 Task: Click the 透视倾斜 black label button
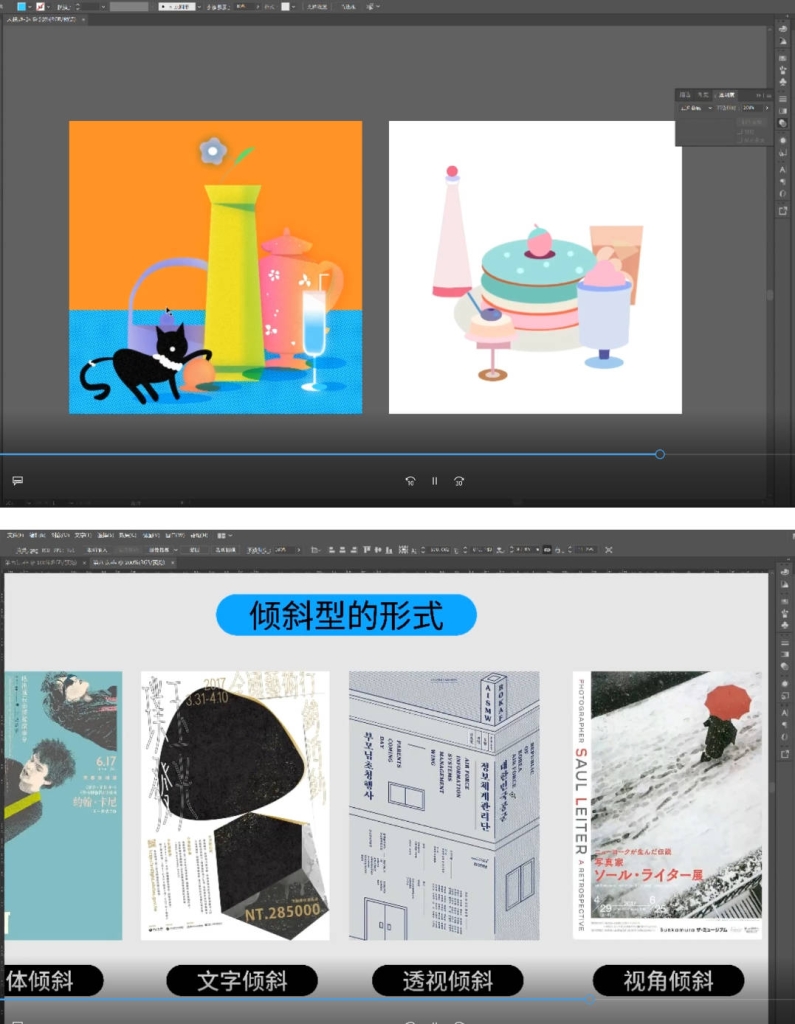pyautogui.click(x=447, y=981)
